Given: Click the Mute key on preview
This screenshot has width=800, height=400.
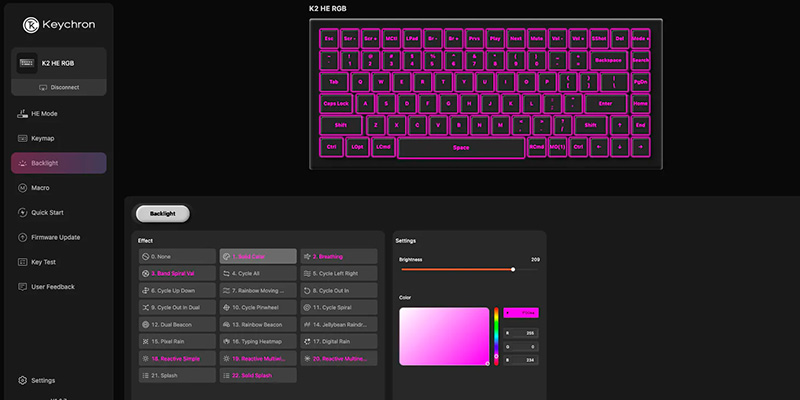Looking at the screenshot, I should coord(536,38).
